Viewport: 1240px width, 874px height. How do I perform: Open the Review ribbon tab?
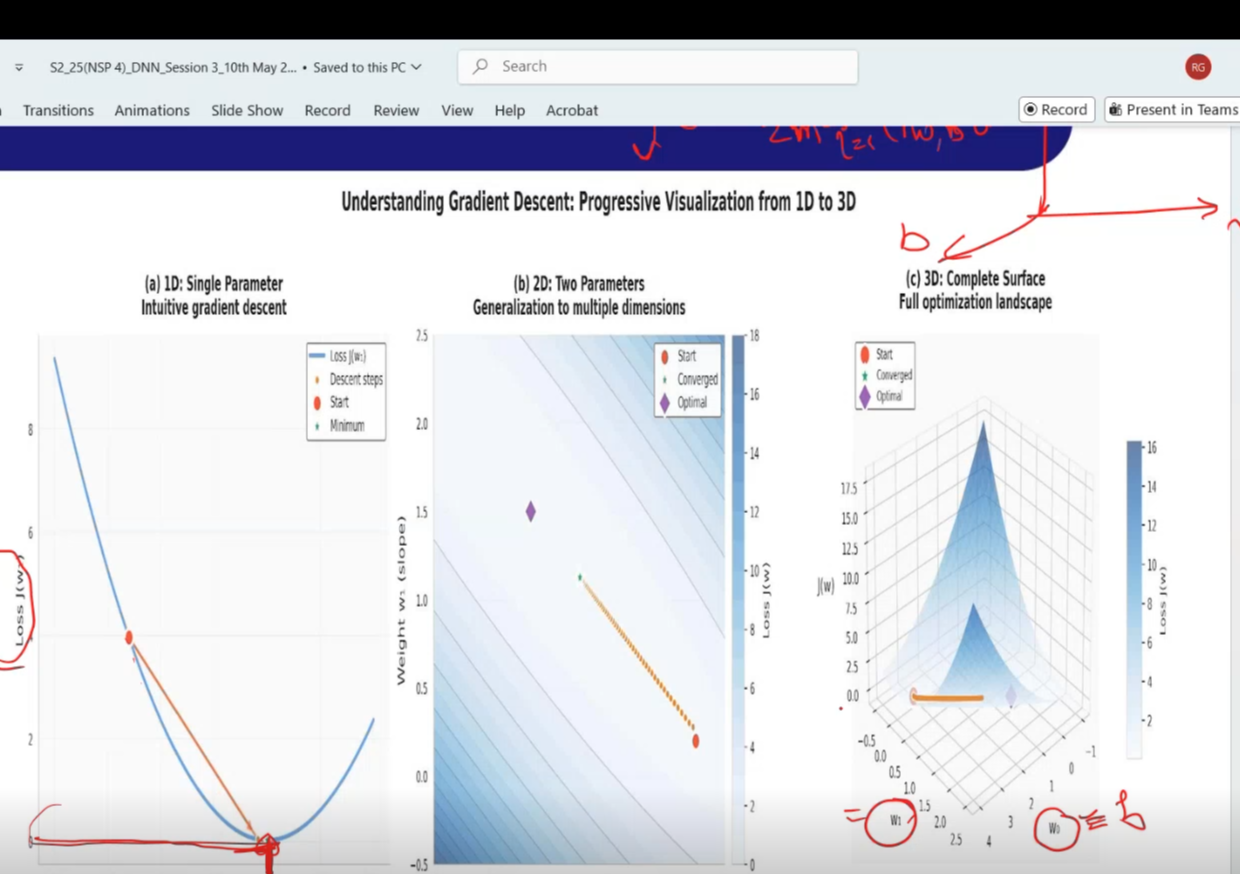coord(396,110)
